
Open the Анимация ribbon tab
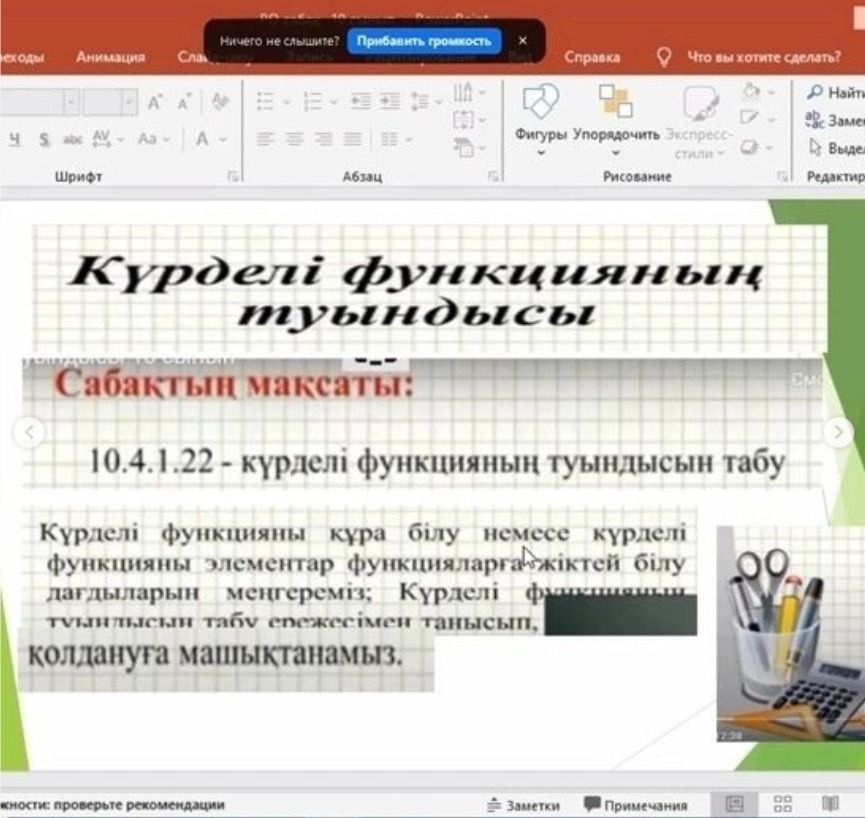[x=110, y=57]
